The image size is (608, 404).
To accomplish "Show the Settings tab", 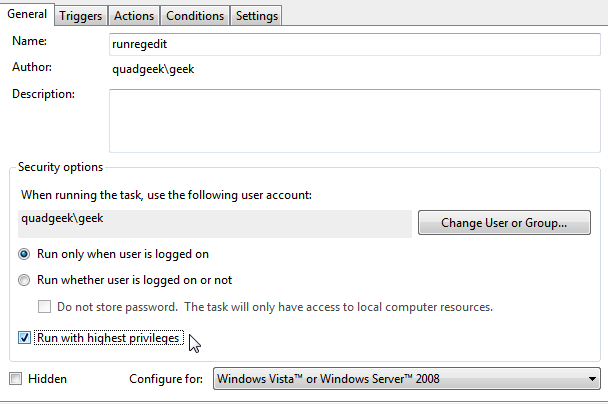I will tap(256, 16).
